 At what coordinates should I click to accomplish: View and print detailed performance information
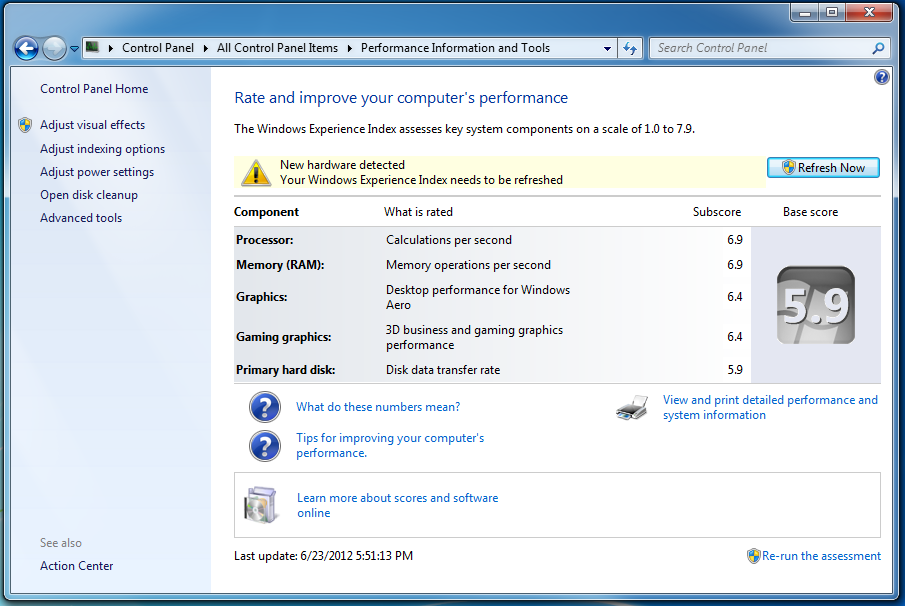[770, 407]
